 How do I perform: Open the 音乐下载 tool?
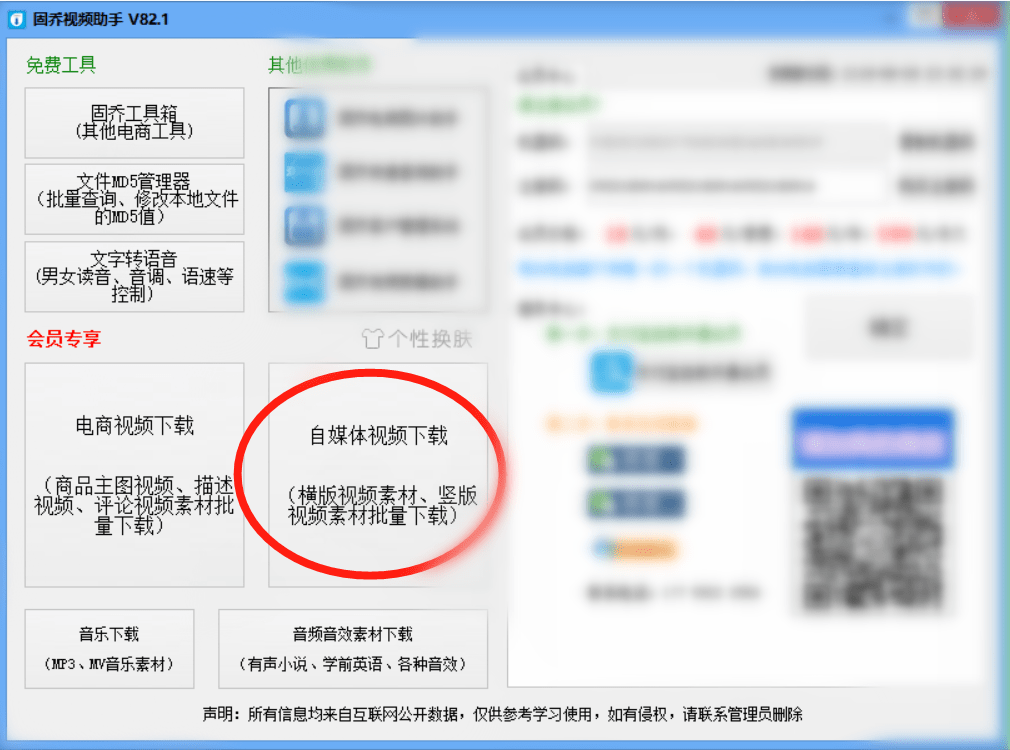(x=109, y=648)
